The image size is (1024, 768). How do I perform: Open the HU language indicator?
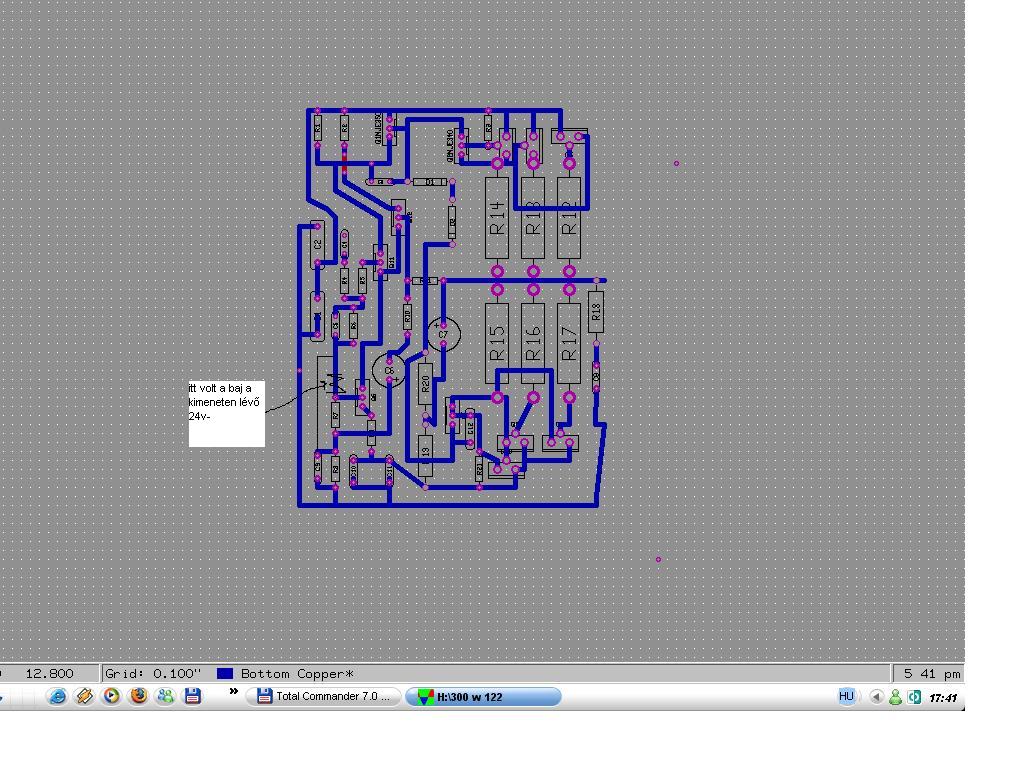(846, 696)
